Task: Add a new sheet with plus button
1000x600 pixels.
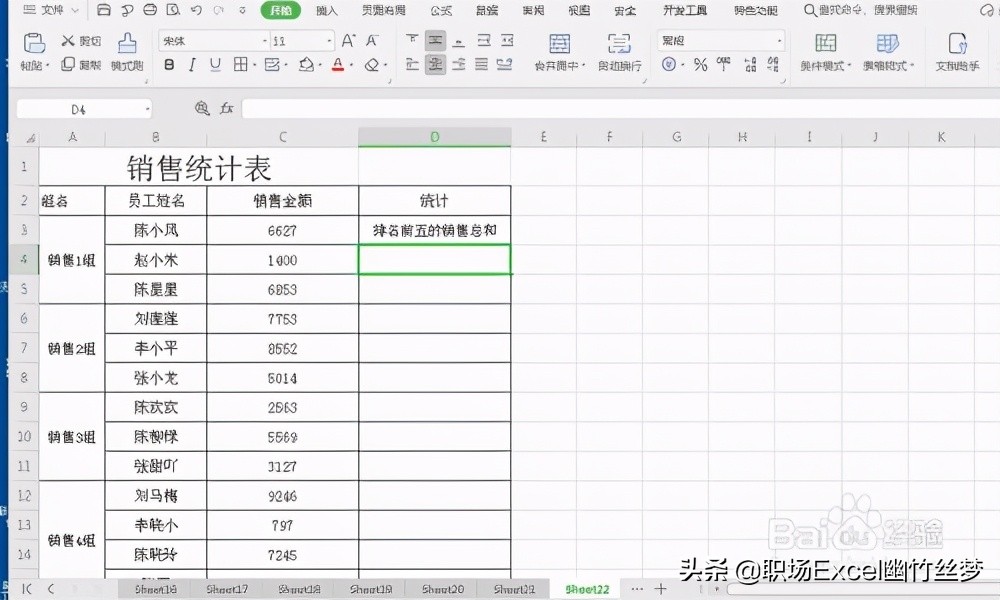Action: [x=661, y=589]
